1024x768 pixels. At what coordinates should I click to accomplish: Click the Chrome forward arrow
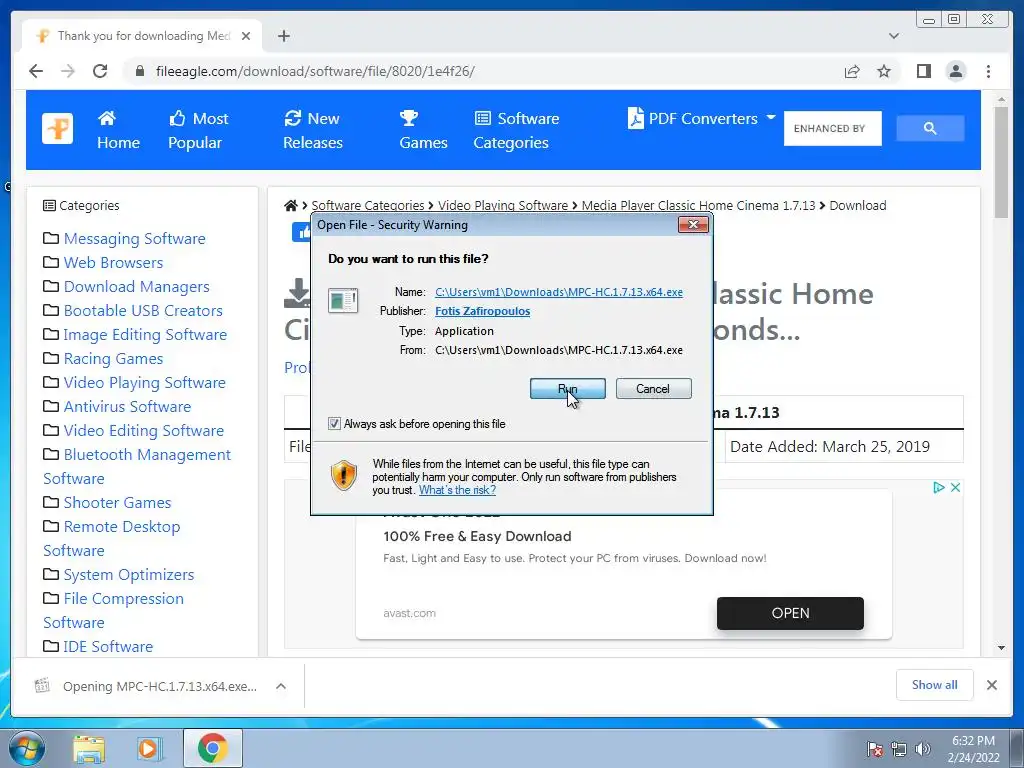[x=68, y=71]
